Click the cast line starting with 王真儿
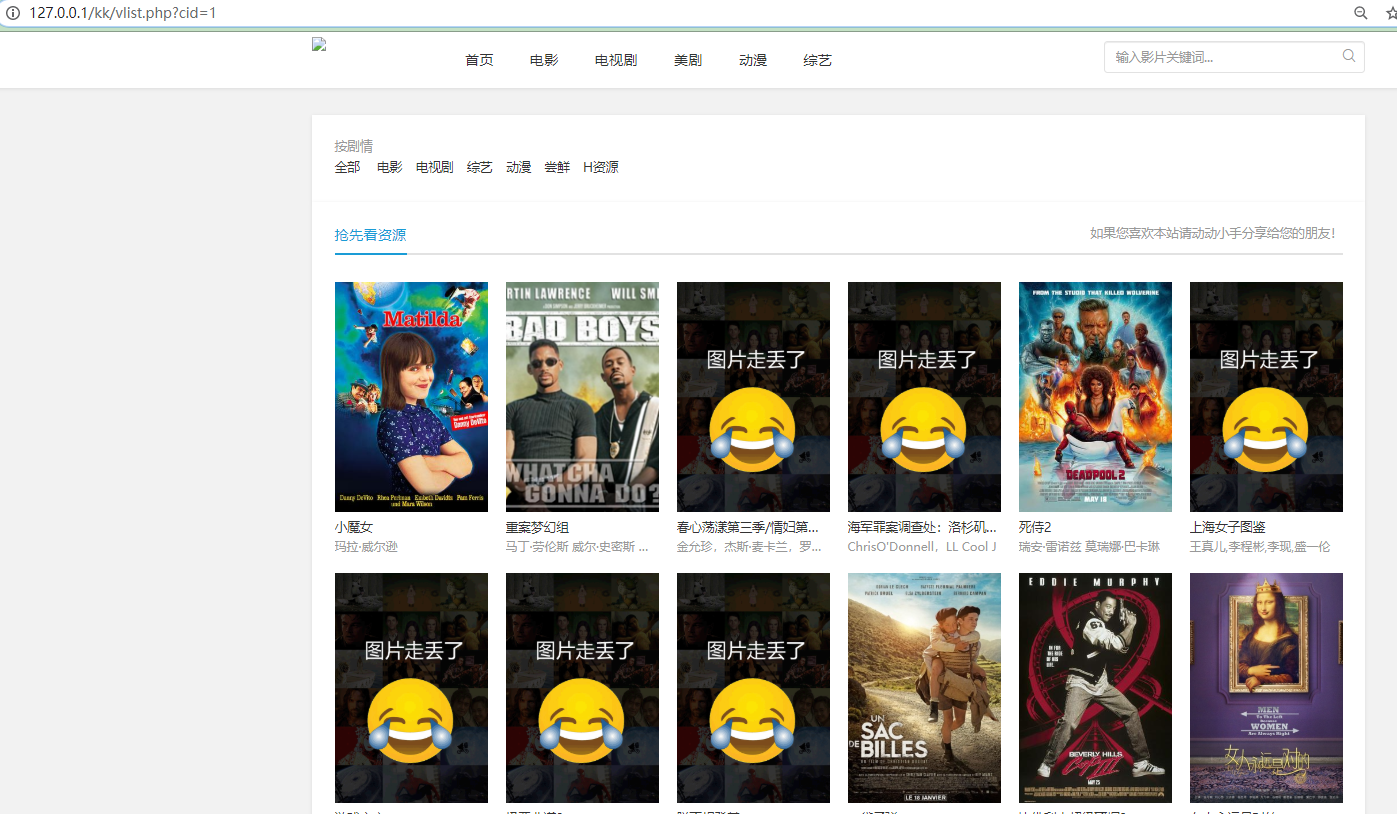The image size is (1397, 814). tap(1260, 547)
